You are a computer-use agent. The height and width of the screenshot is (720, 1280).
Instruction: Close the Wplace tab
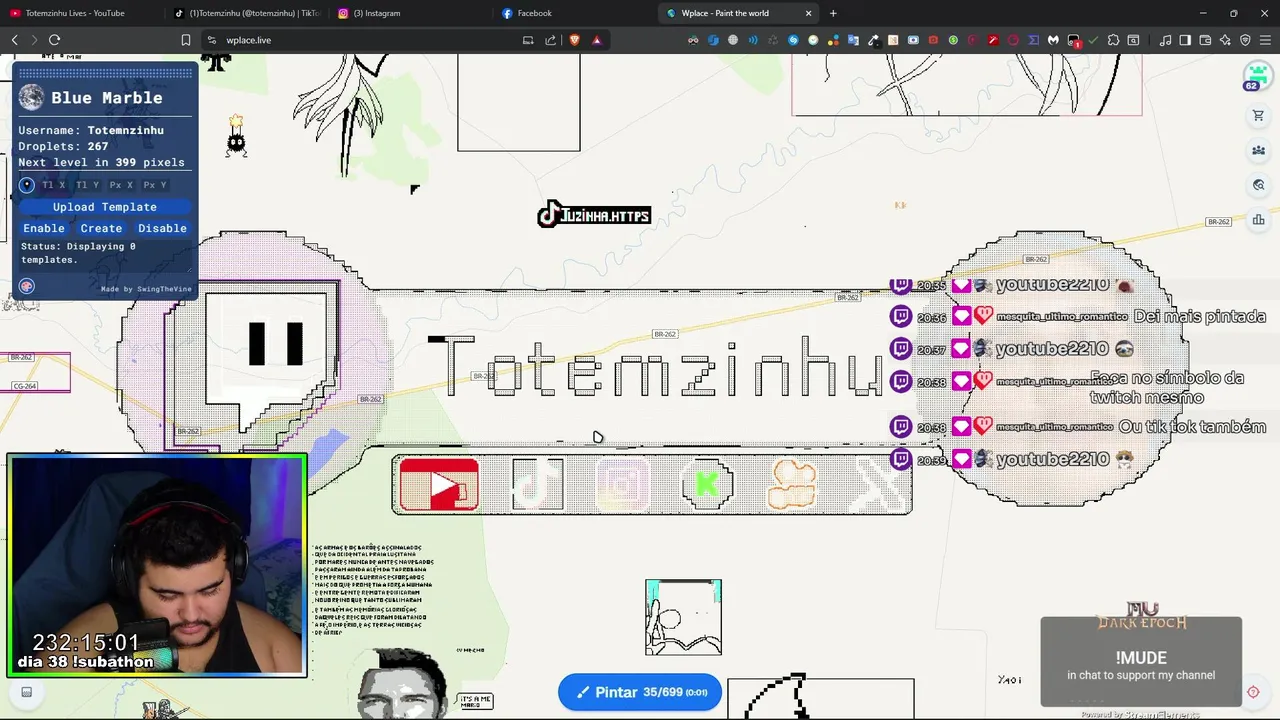(x=808, y=13)
